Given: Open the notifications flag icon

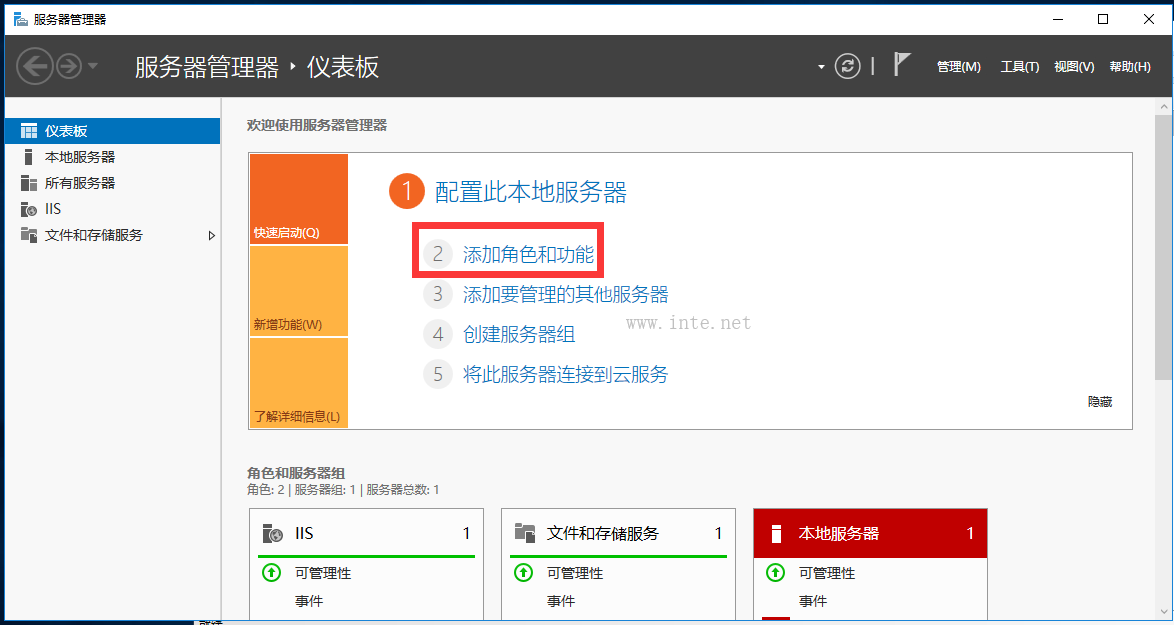Looking at the screenshot, I should (x=901, y=65).
